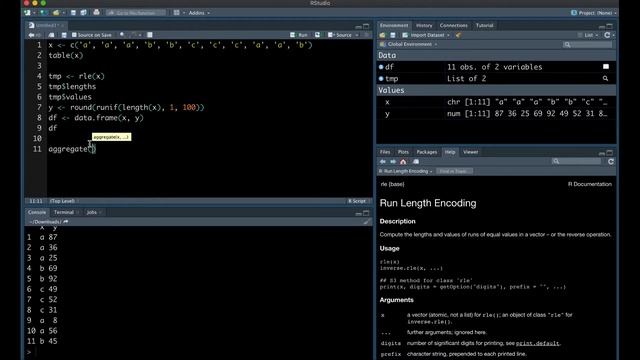Screen dimensions: 640x360
Task: Open the List view mode dropdown
Action: 588,35
